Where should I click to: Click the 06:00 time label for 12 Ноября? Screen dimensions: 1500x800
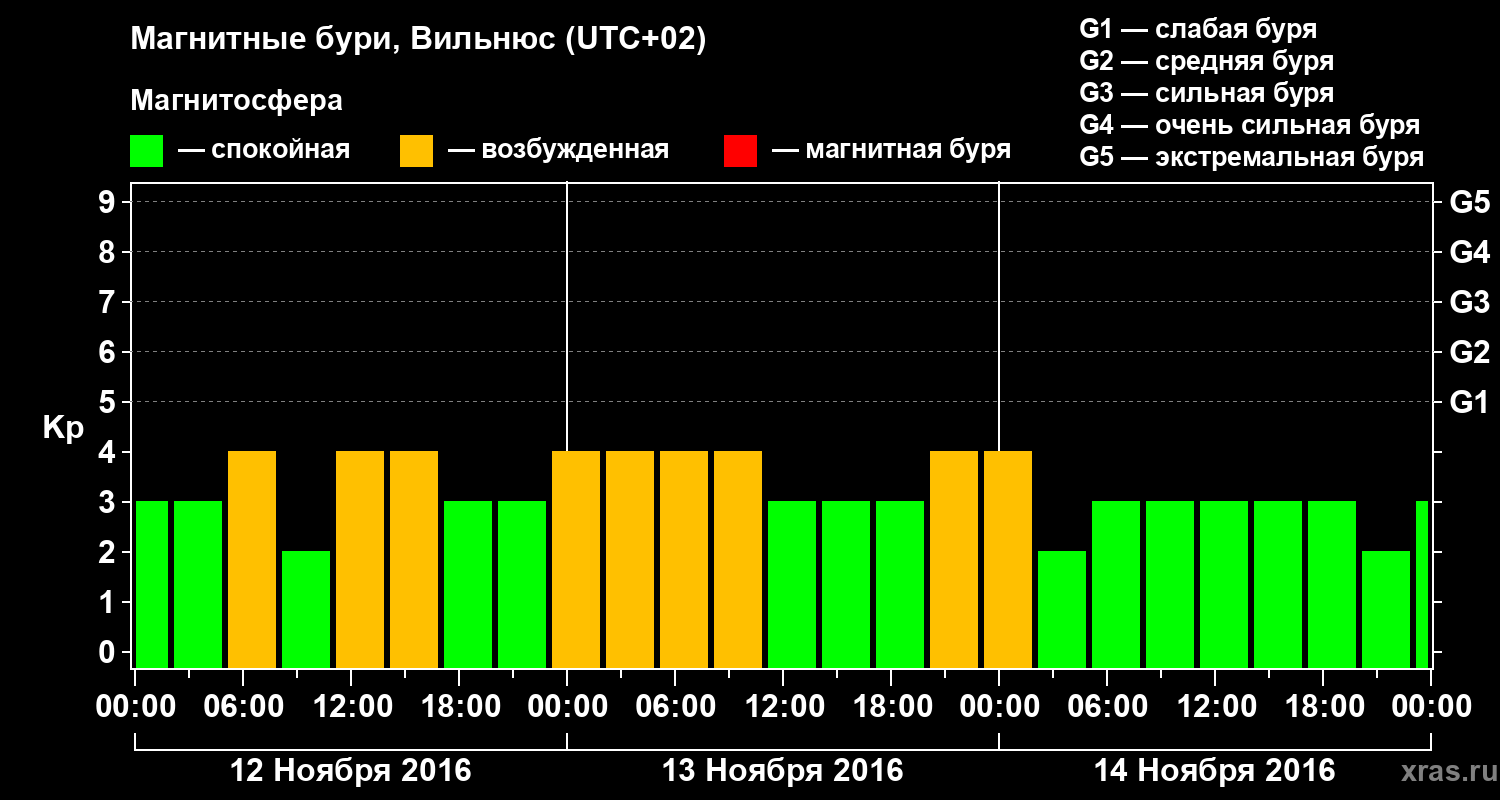[243, 707]
